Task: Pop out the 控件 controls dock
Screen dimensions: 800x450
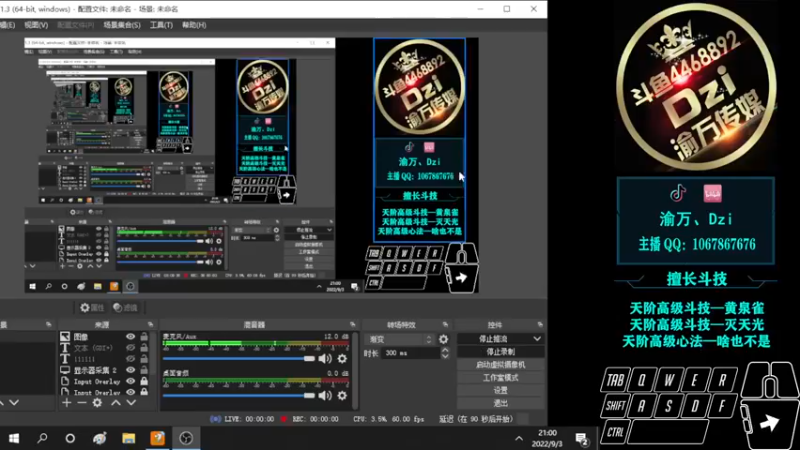Action: (x=540, y=324)
